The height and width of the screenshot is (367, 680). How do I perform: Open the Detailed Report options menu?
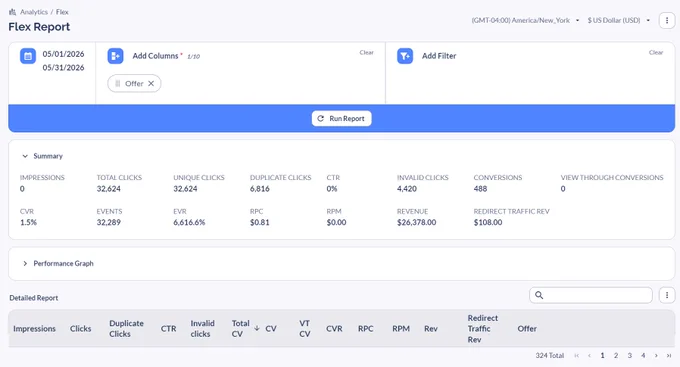(x=667, y=295)
